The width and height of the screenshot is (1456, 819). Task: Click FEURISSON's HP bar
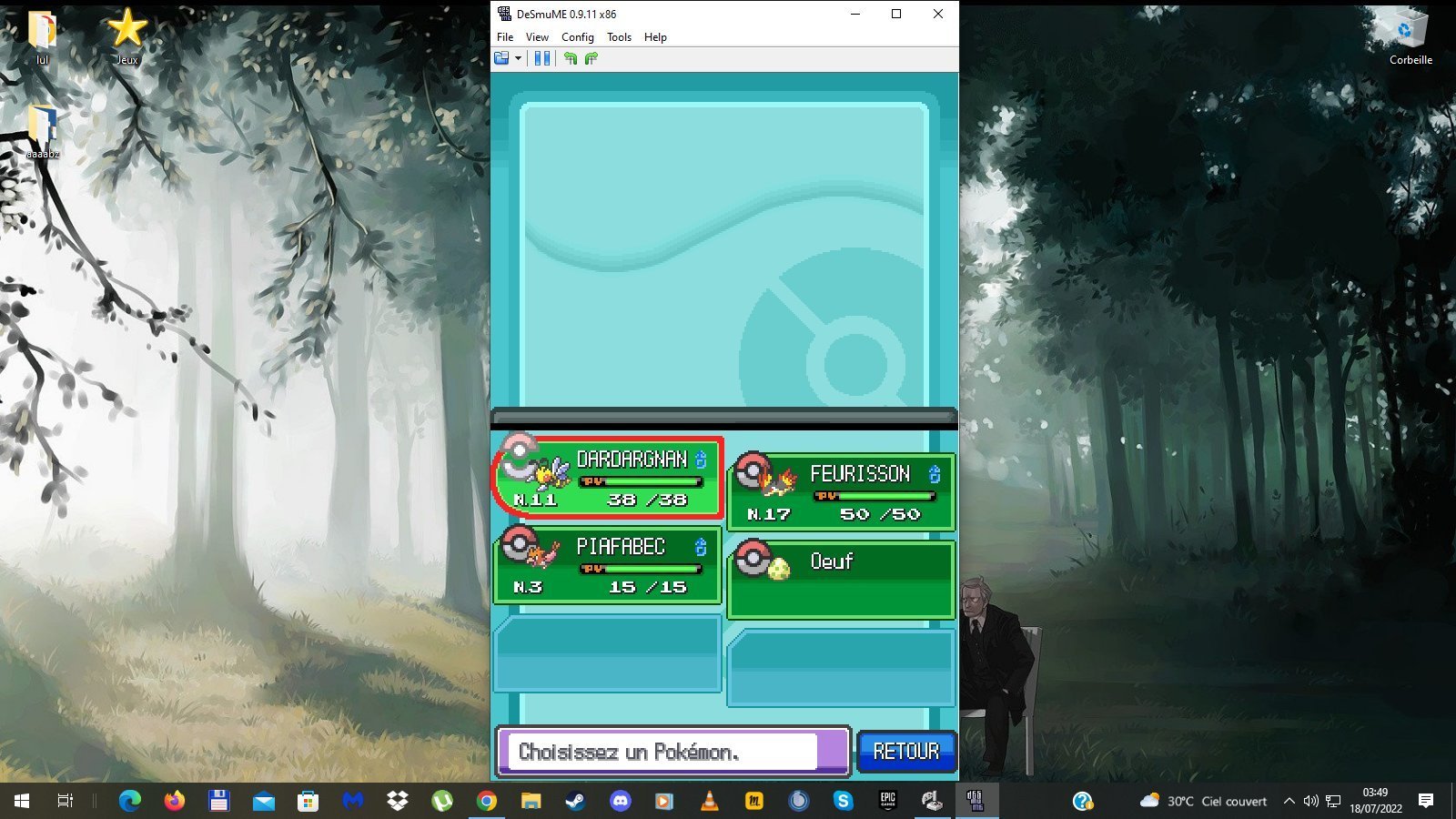pos(875,496)
